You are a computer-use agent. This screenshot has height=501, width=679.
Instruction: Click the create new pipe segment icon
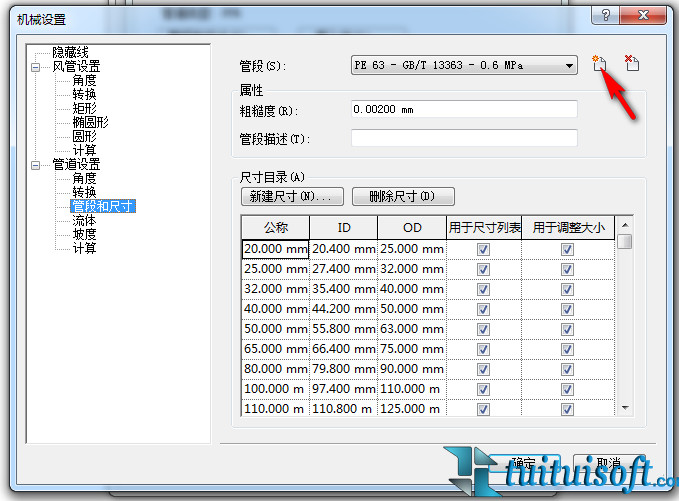pyautogui.click(x=600, y=64)
